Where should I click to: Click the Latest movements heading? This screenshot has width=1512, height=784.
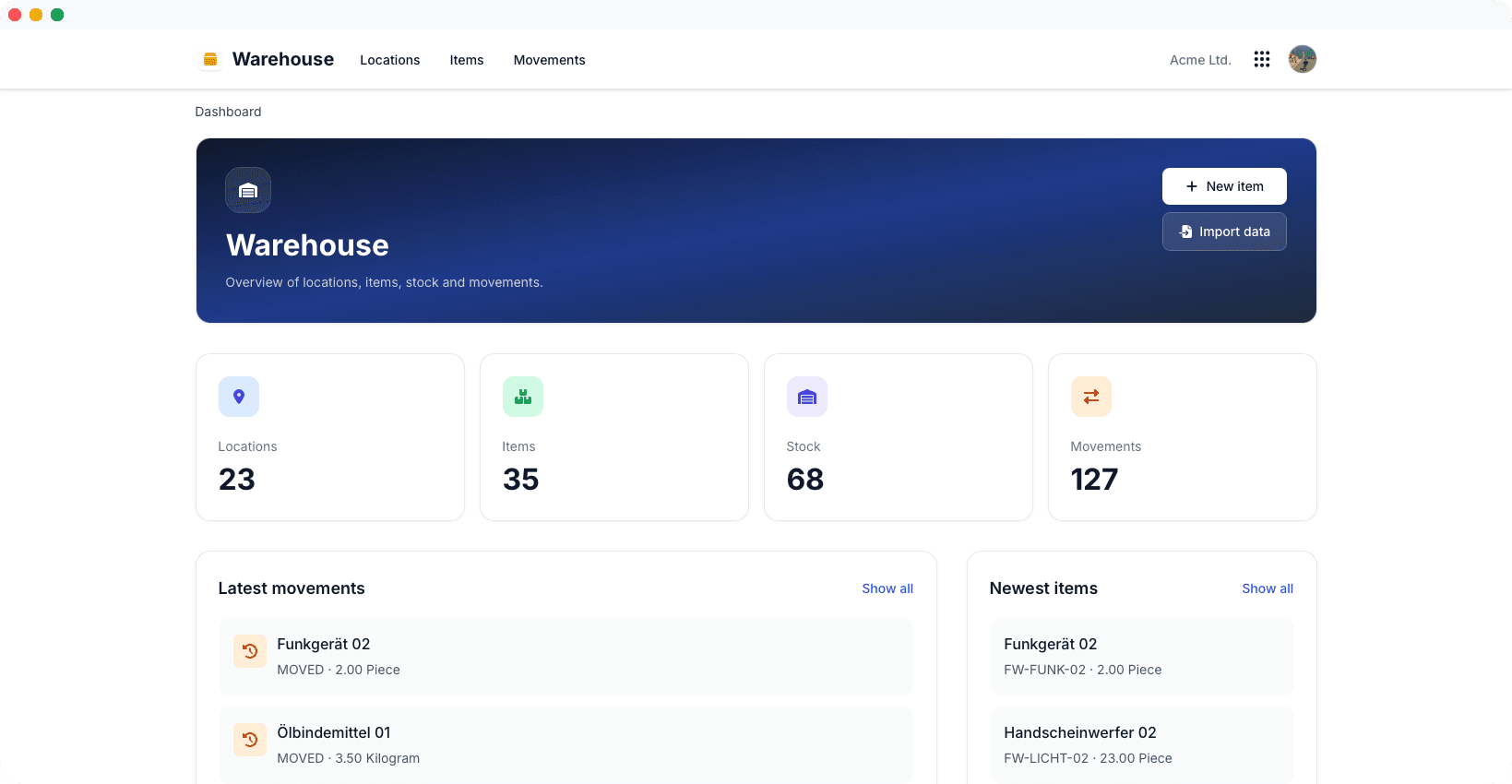pyautogui.click(x=292, y=588)
